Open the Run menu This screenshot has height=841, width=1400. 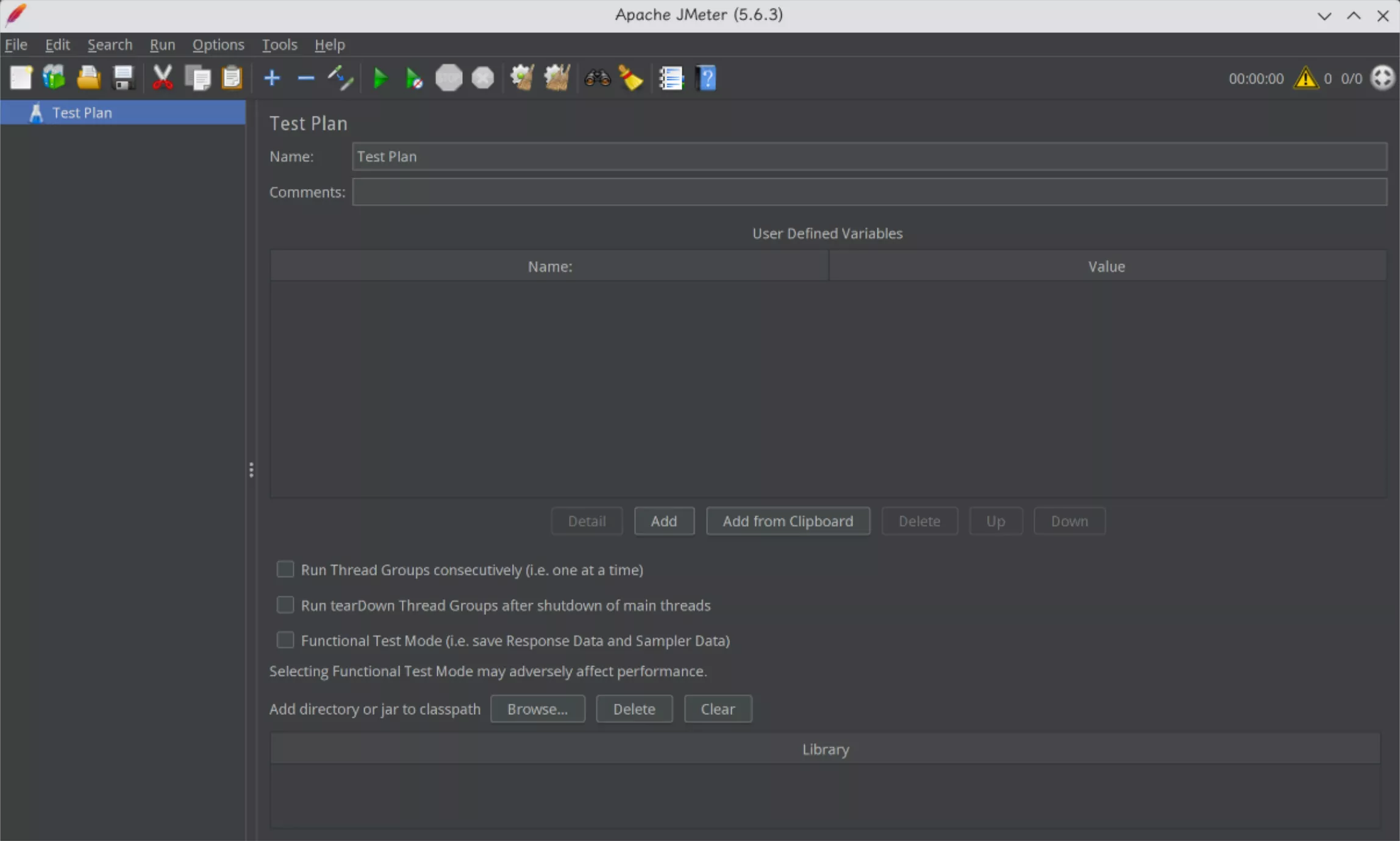(x=162, y=45)
